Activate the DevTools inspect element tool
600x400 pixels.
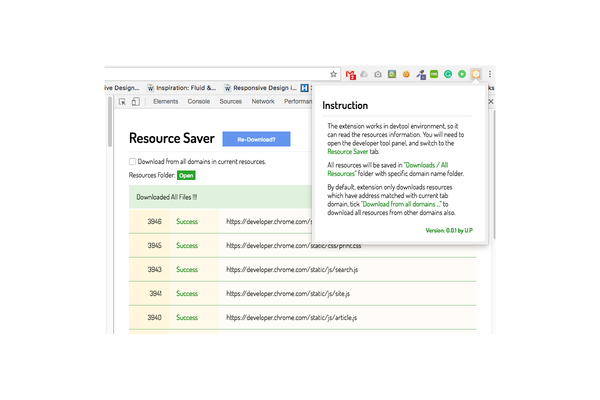tap(122, 101)
